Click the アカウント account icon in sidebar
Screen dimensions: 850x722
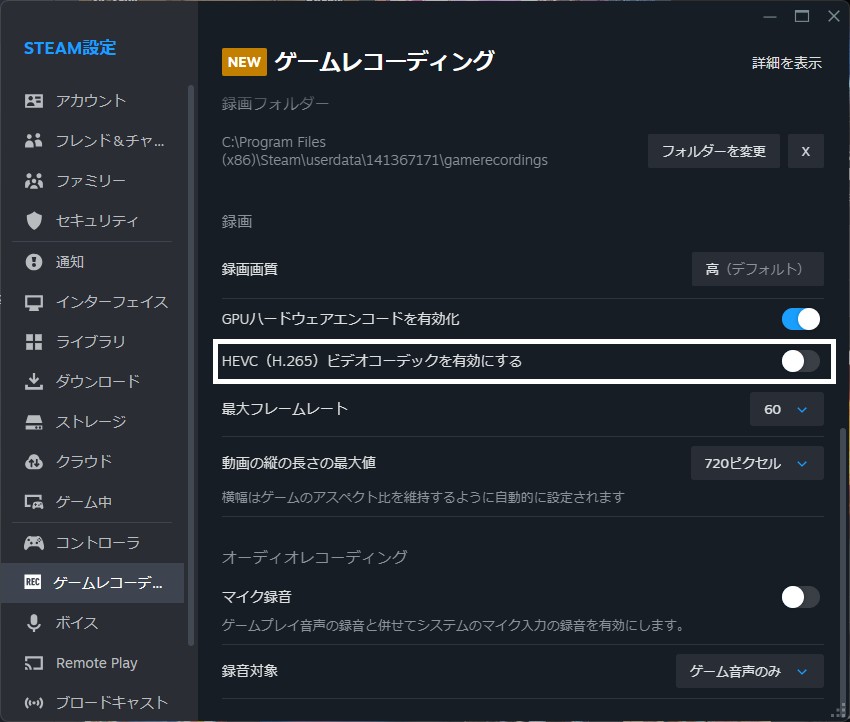point(34,101)
